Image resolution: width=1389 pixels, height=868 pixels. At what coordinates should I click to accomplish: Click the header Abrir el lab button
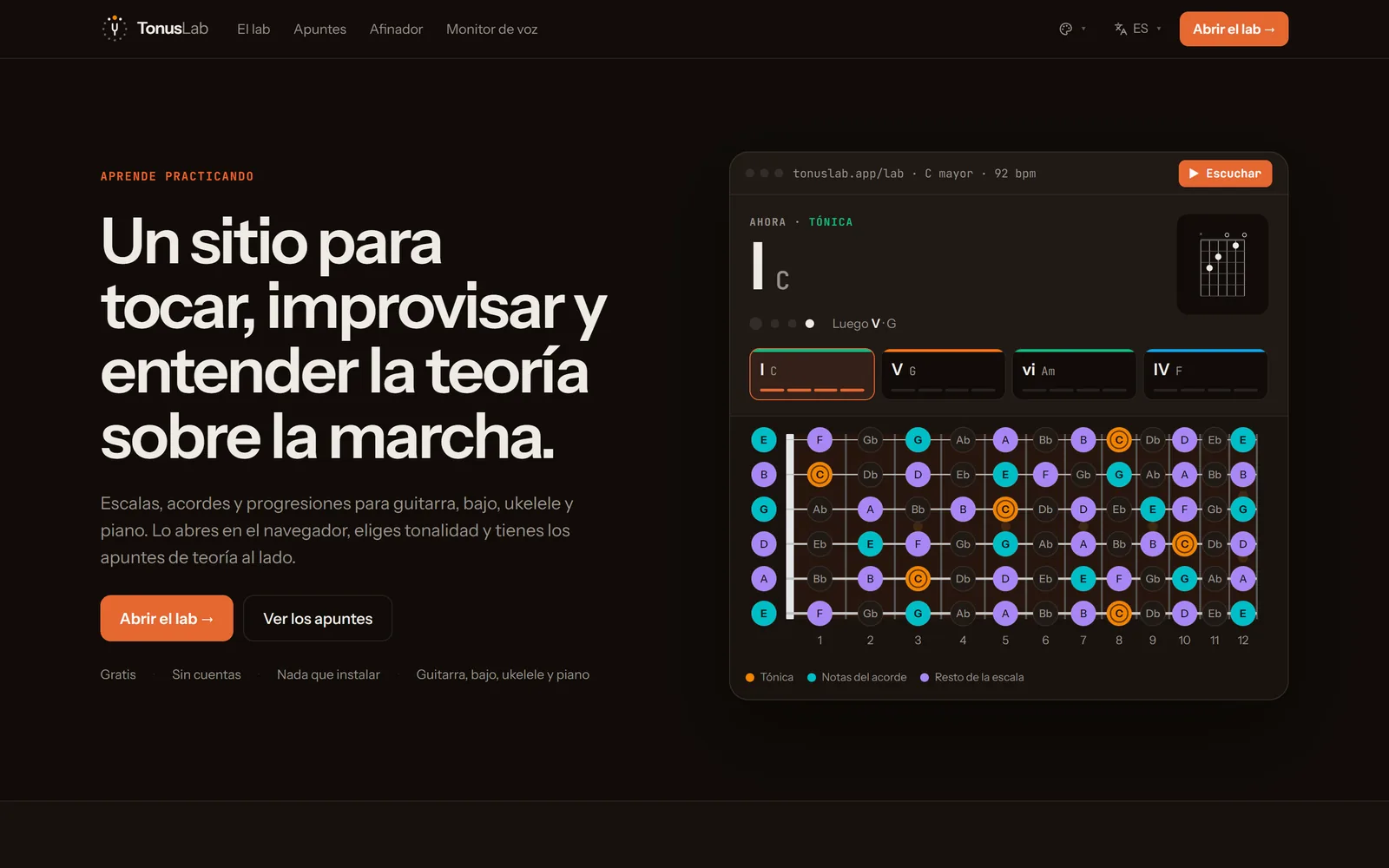click(1234, 29)
